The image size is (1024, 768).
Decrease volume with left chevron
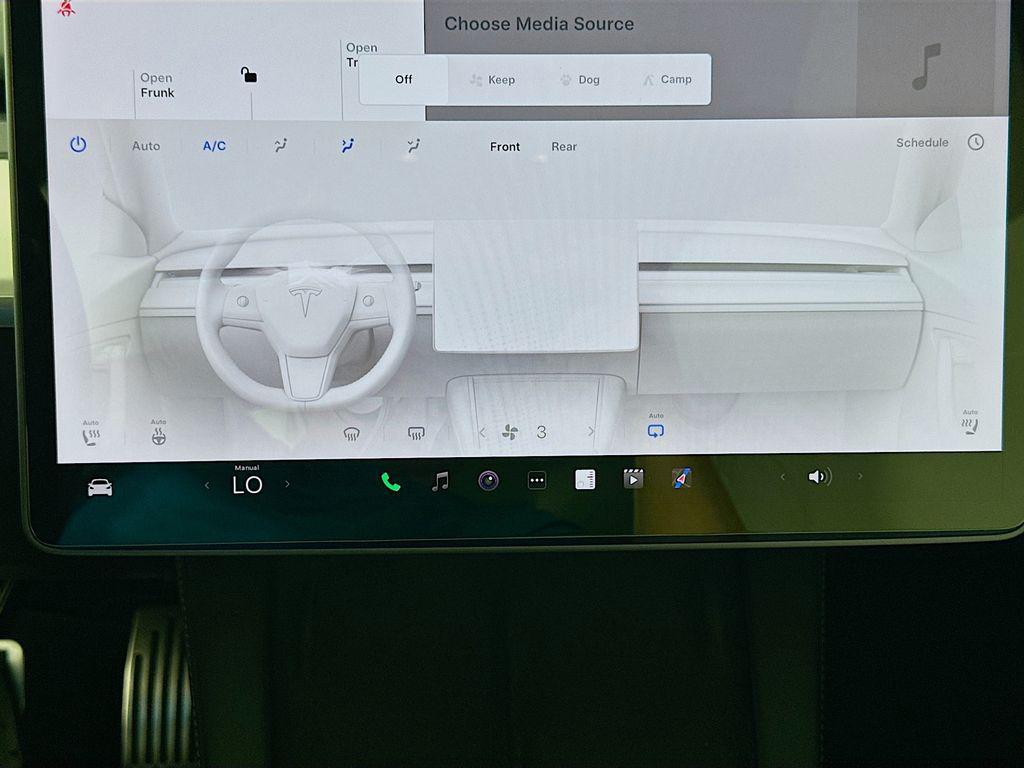coord(783,477)
